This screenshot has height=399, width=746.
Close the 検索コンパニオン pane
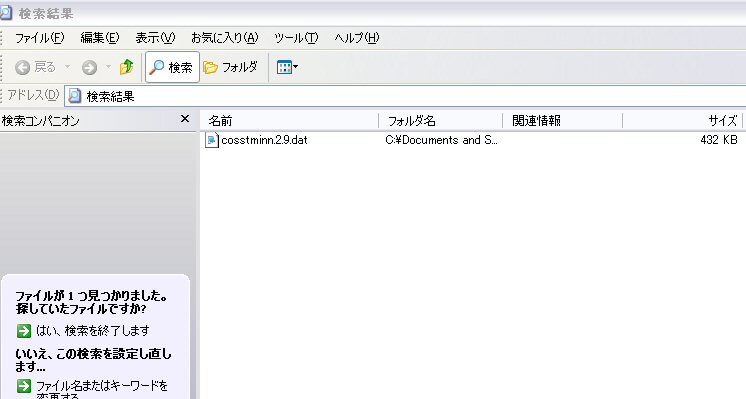pos(185,119)
